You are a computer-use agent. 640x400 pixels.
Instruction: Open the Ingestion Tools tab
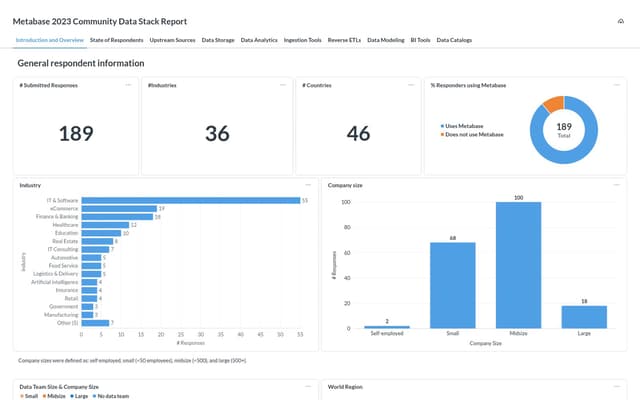tap(302, 40)
